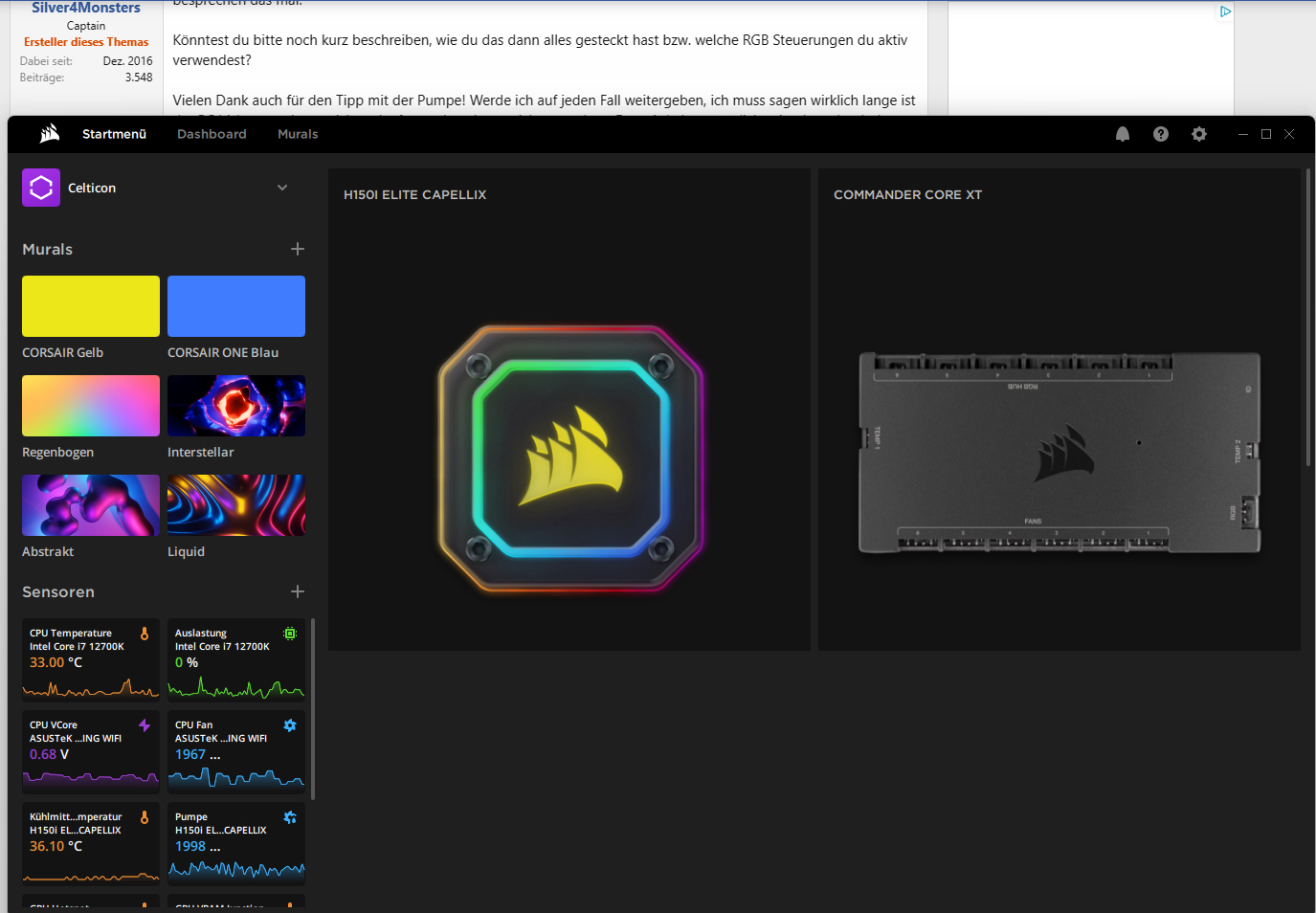The image size is (1316, 913).
Task: Switch to the Dashboard tab
Action: click(x=212, y=134)
